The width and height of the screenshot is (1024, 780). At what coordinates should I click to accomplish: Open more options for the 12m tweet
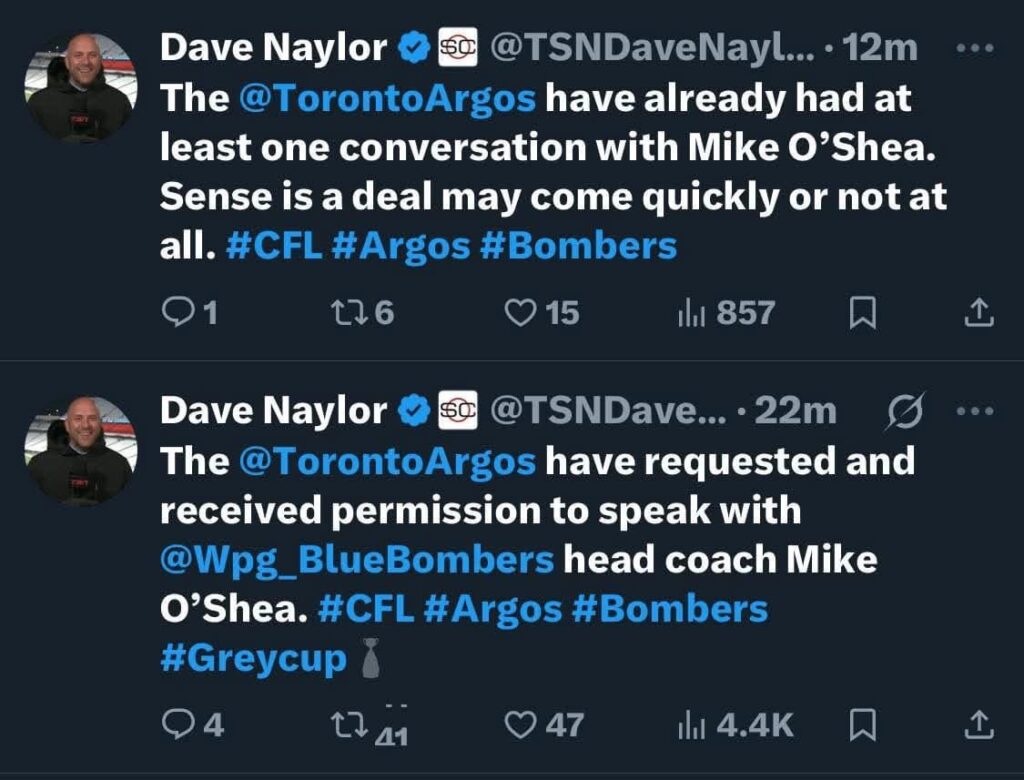coord(975,48)
